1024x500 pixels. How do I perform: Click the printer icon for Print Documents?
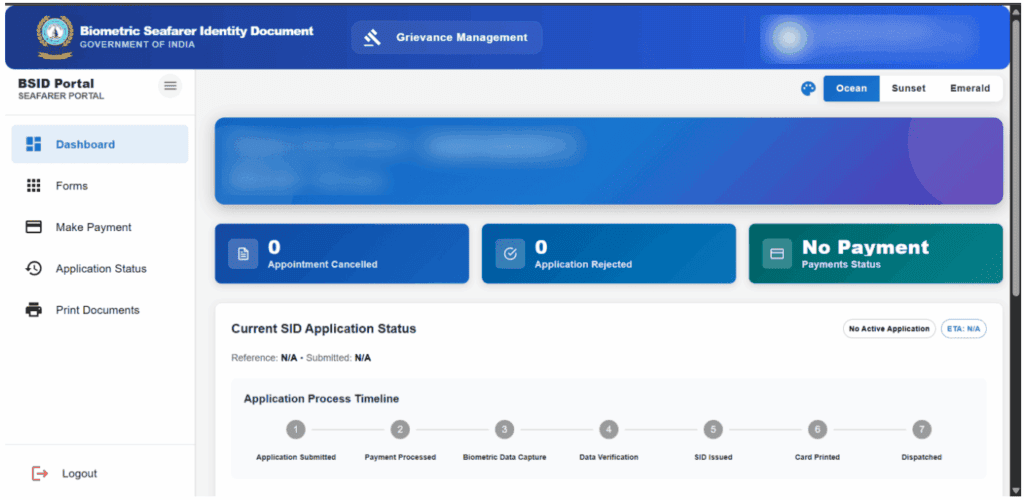pyautogui.click(x=33, y=310)
